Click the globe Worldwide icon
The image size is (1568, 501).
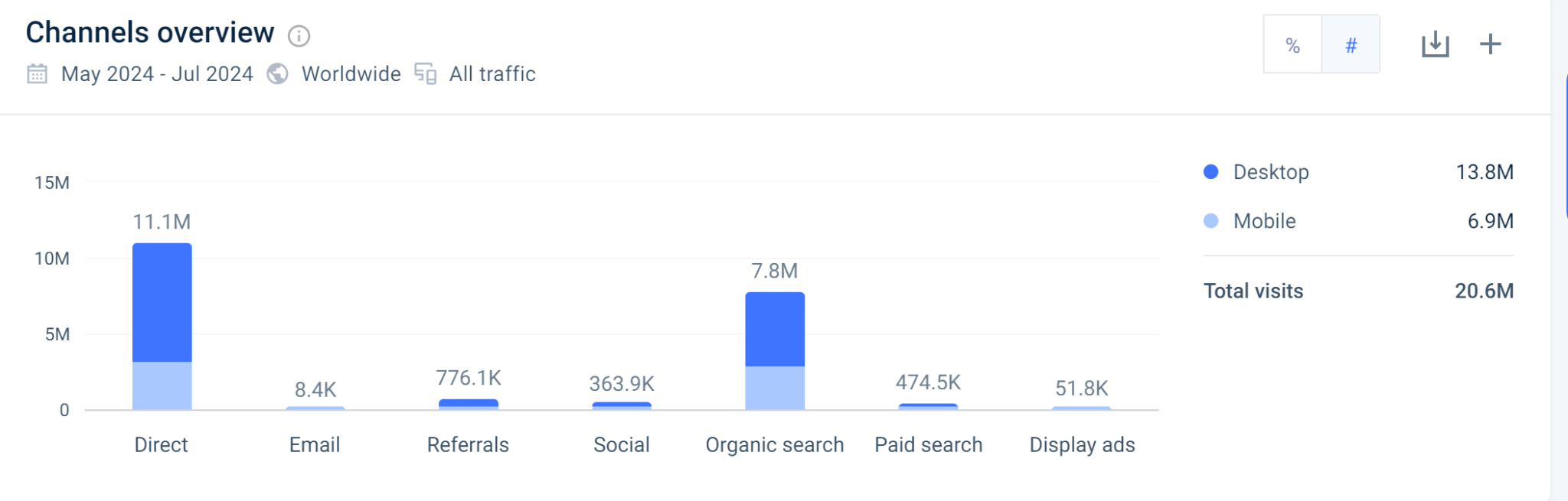(277, 74)
